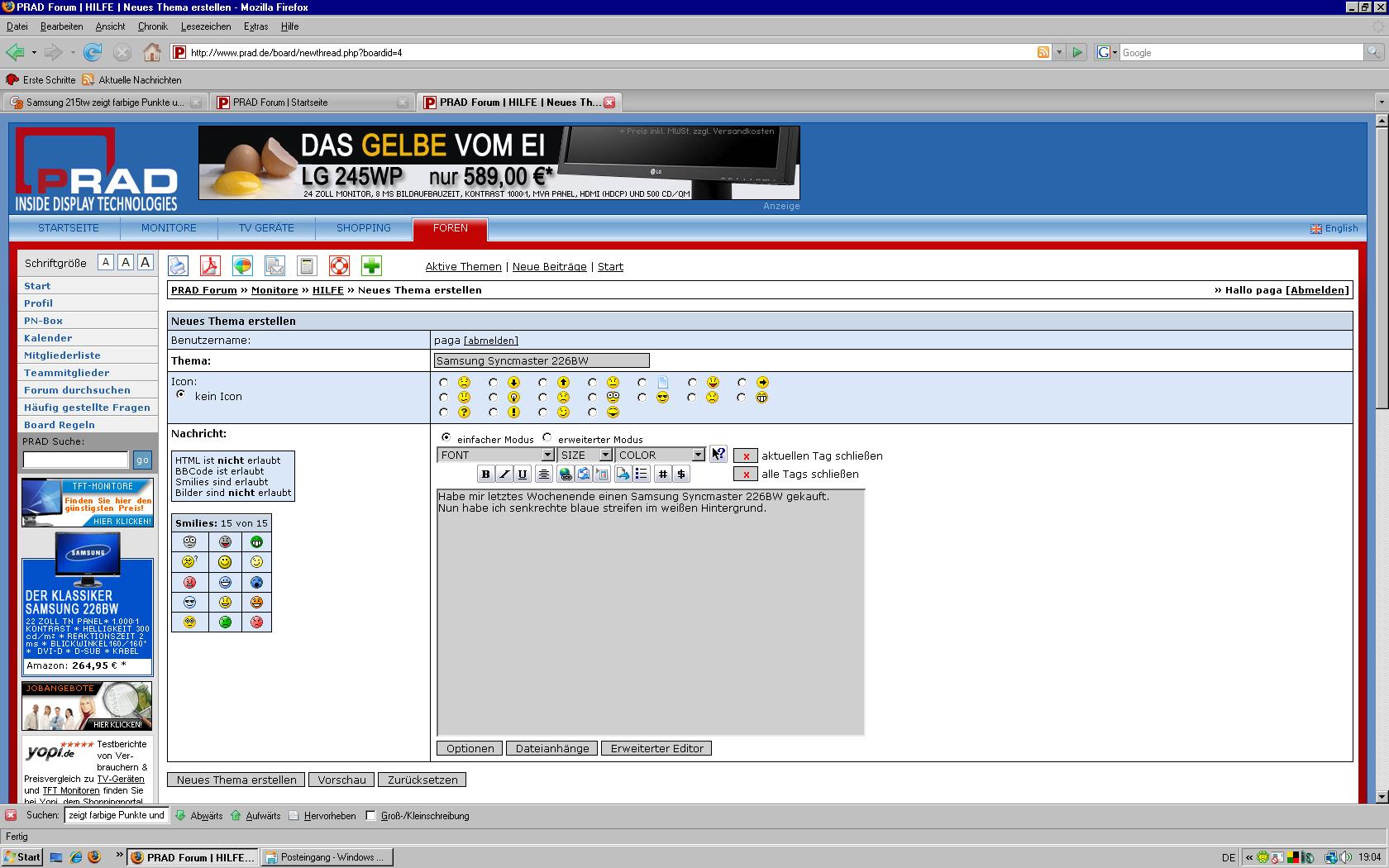Screen dimensions: 1389x868
Task: Select the kein Icon radio option
Action: [x=181, y=394]
